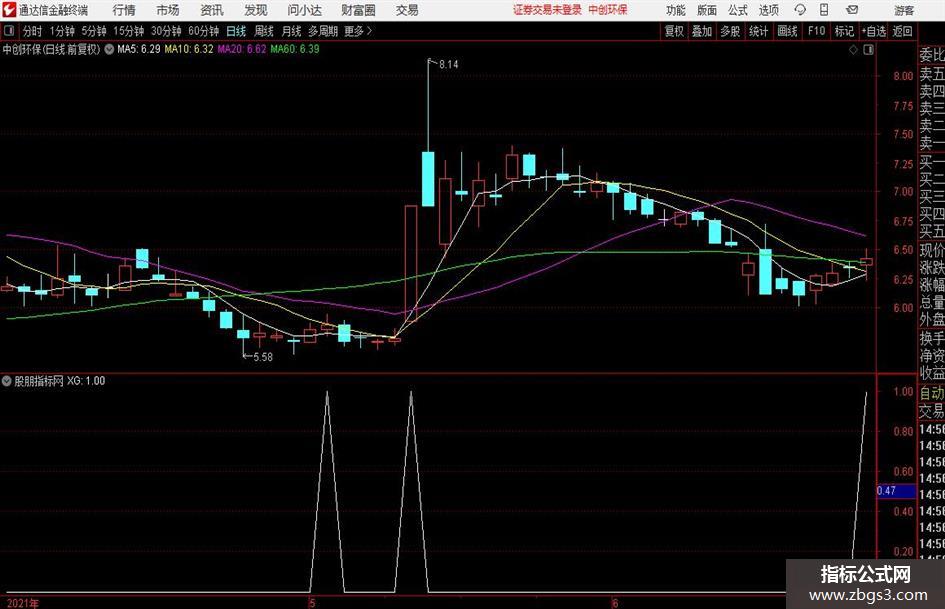Switch to the 分时 chart tab
Viewport: 945px width, 609px height.
(33, 31)
